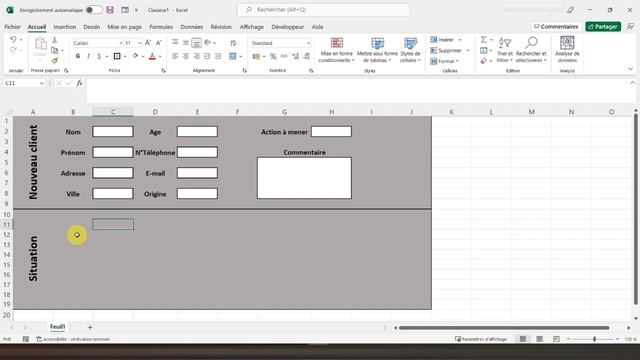Click the fill color bucket icon
This screenshot has width=640, height=360.
(x=135, y=56)
